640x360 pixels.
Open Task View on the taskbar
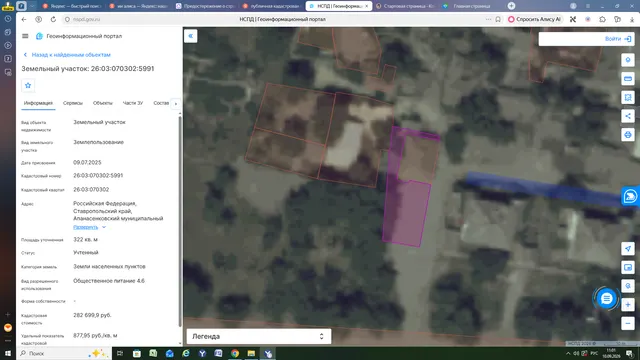120,353
